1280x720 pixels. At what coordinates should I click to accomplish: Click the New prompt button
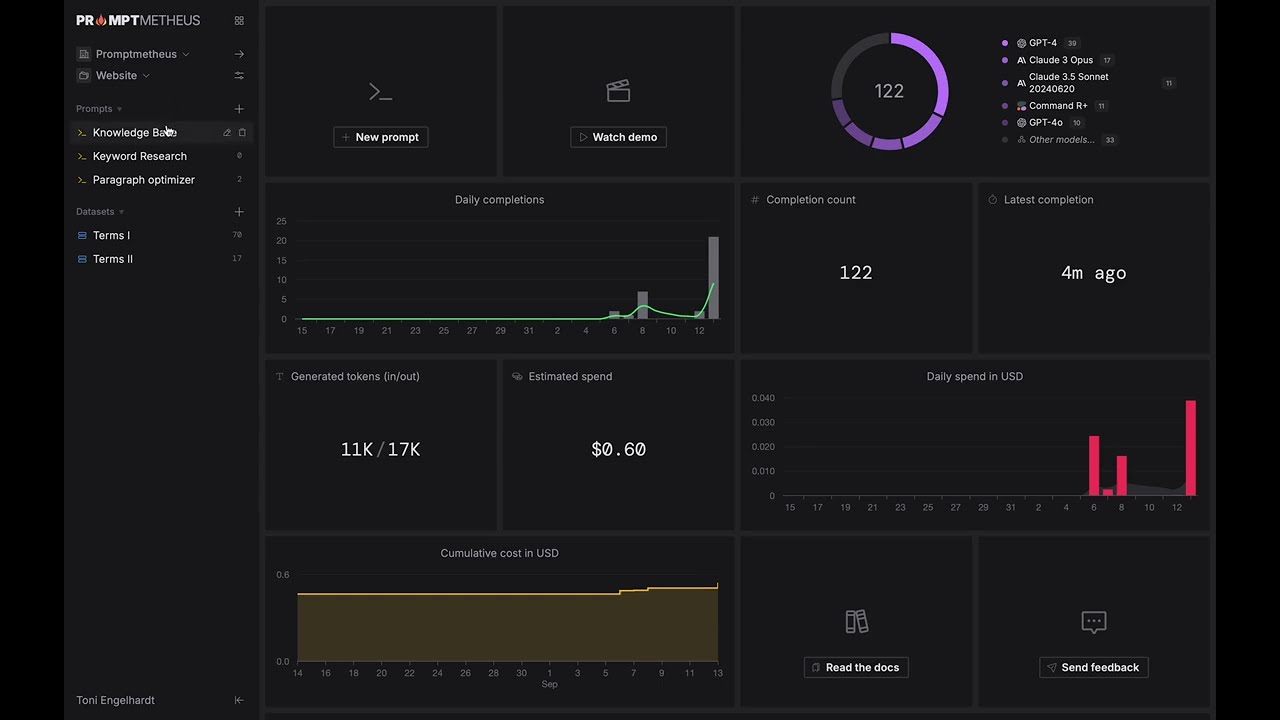pyautogui.click(x=380, y=137)
